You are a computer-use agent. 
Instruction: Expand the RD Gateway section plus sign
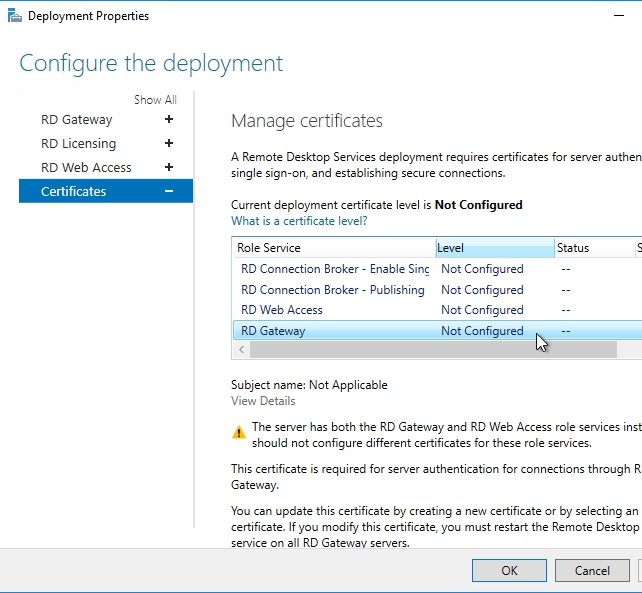[169, 119]
